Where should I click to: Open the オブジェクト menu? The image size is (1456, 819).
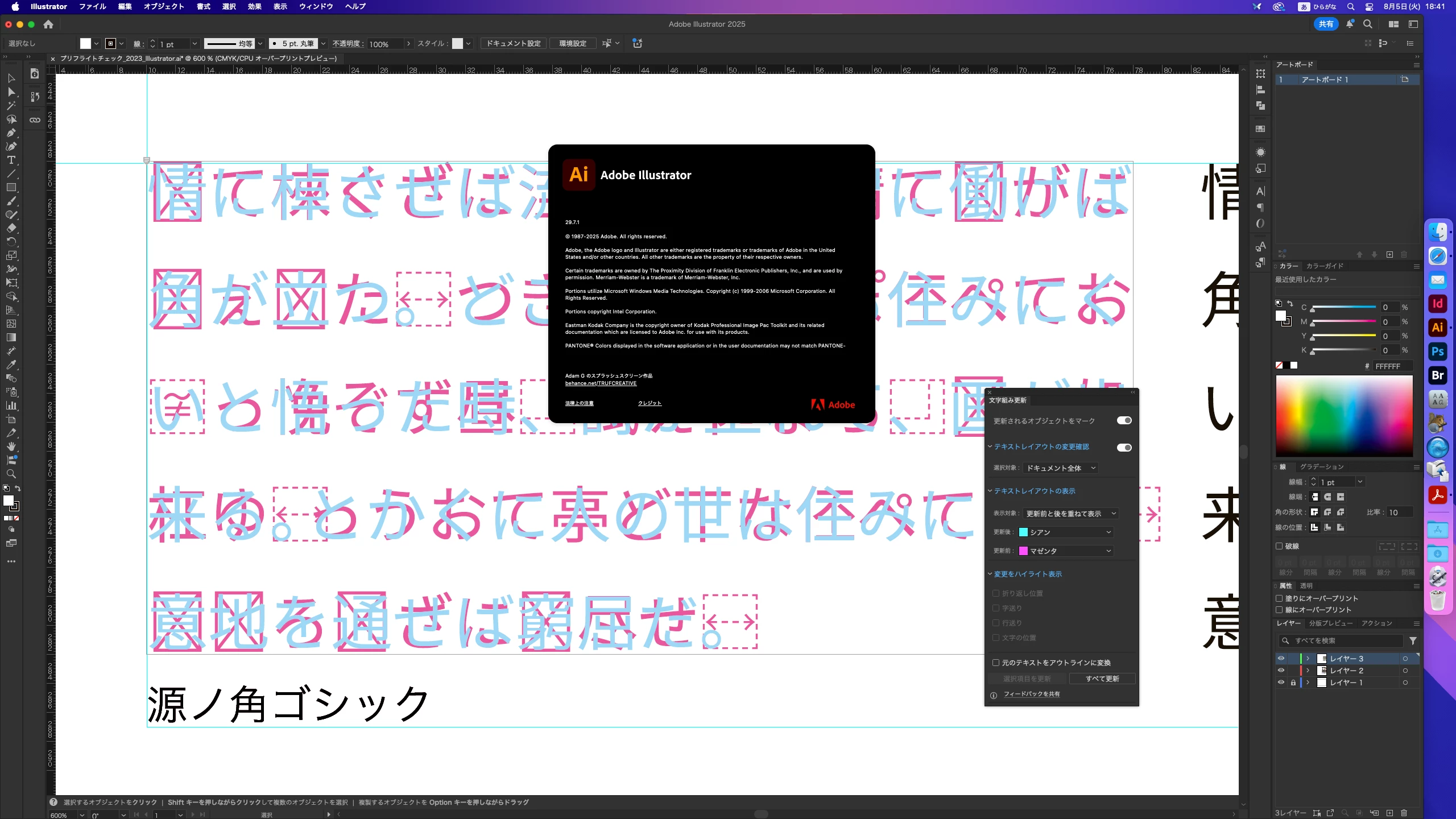163,6
